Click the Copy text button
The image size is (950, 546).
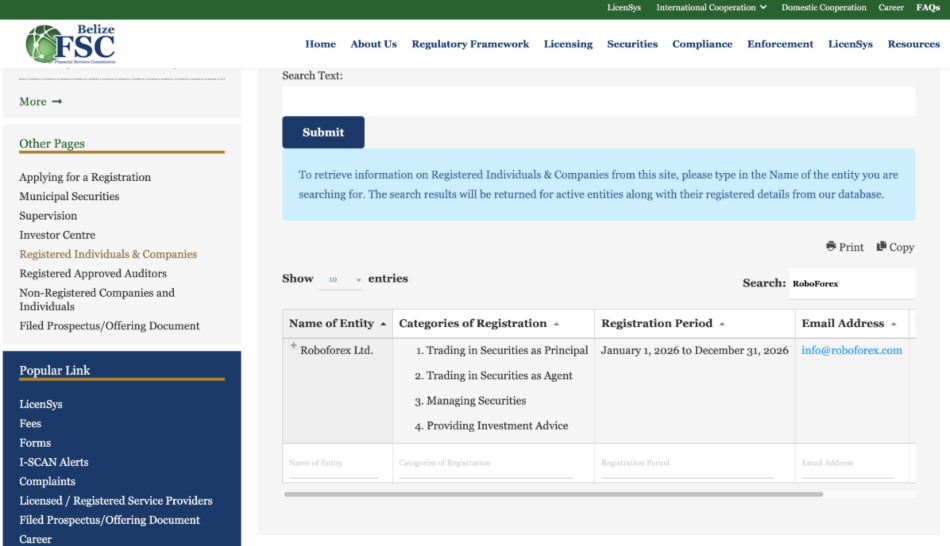click(x=902, y=247)
